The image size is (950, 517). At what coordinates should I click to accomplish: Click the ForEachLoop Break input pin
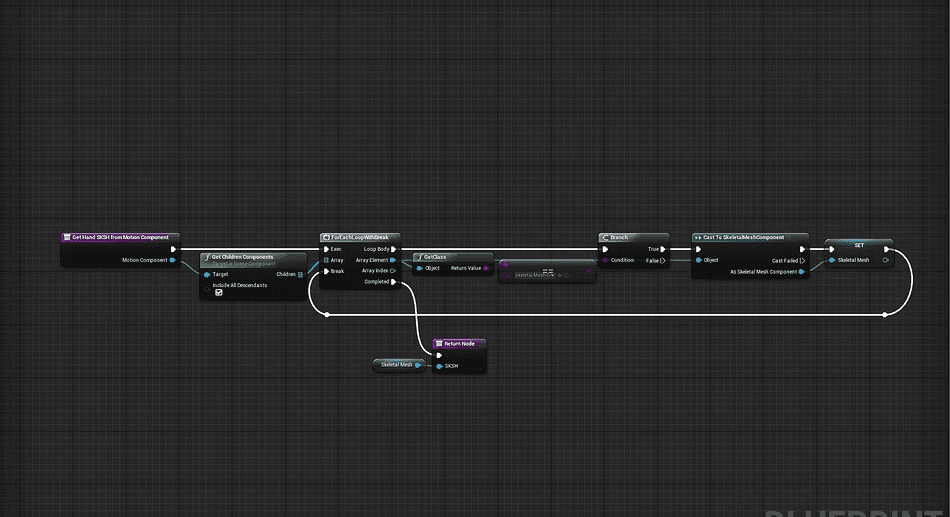(x=327, y=271)
